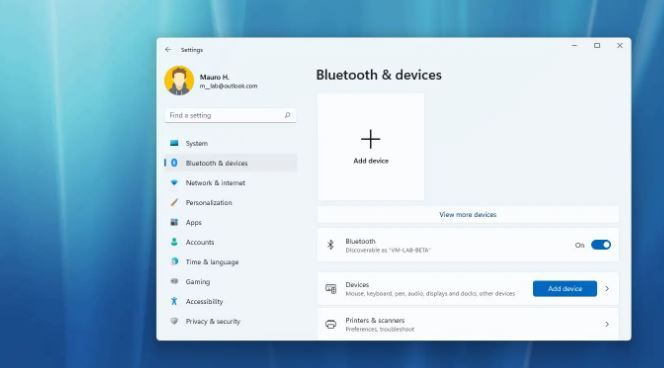Click the Bluetooth symbol in Bluetooth row
Screen dimensions: 664x368
[x=331, y=245]
